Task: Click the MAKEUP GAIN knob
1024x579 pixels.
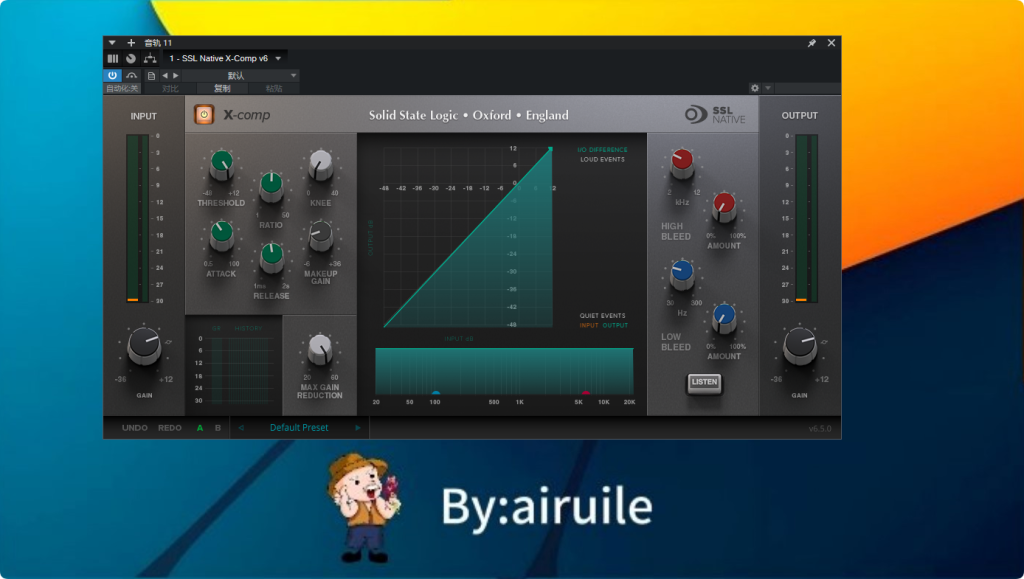Action: pos(321,235)
